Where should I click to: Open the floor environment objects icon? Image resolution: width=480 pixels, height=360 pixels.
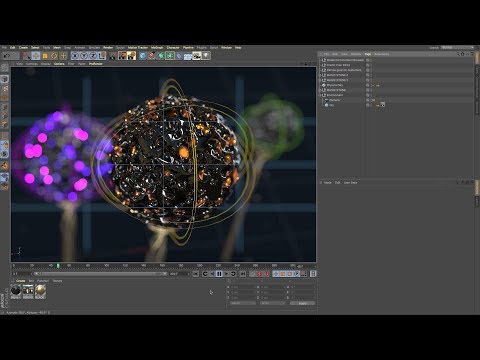coord(188,56)
